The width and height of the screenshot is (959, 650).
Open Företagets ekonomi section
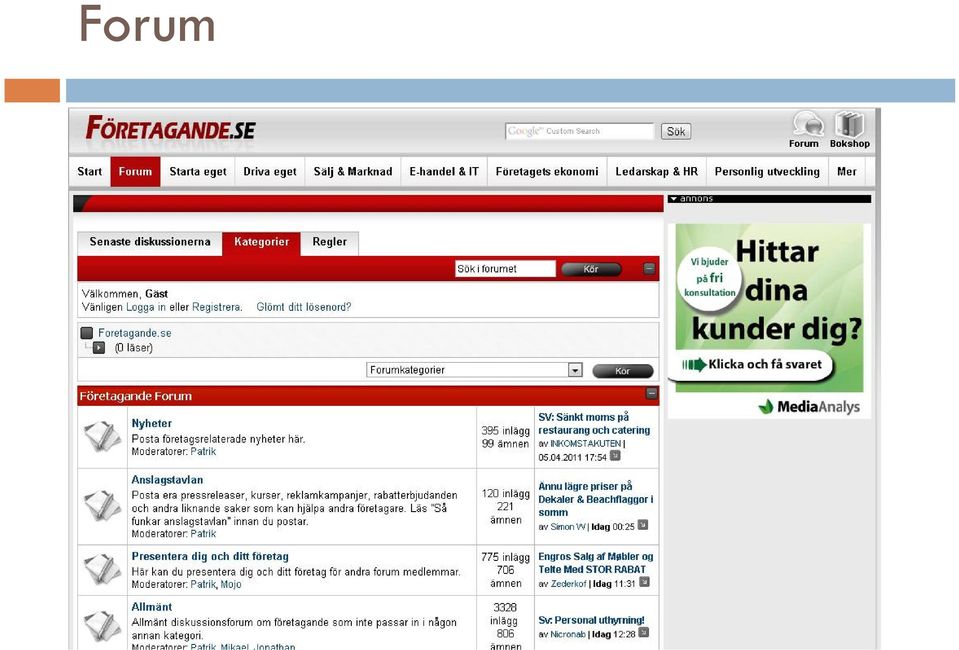[x=547, y=172]
